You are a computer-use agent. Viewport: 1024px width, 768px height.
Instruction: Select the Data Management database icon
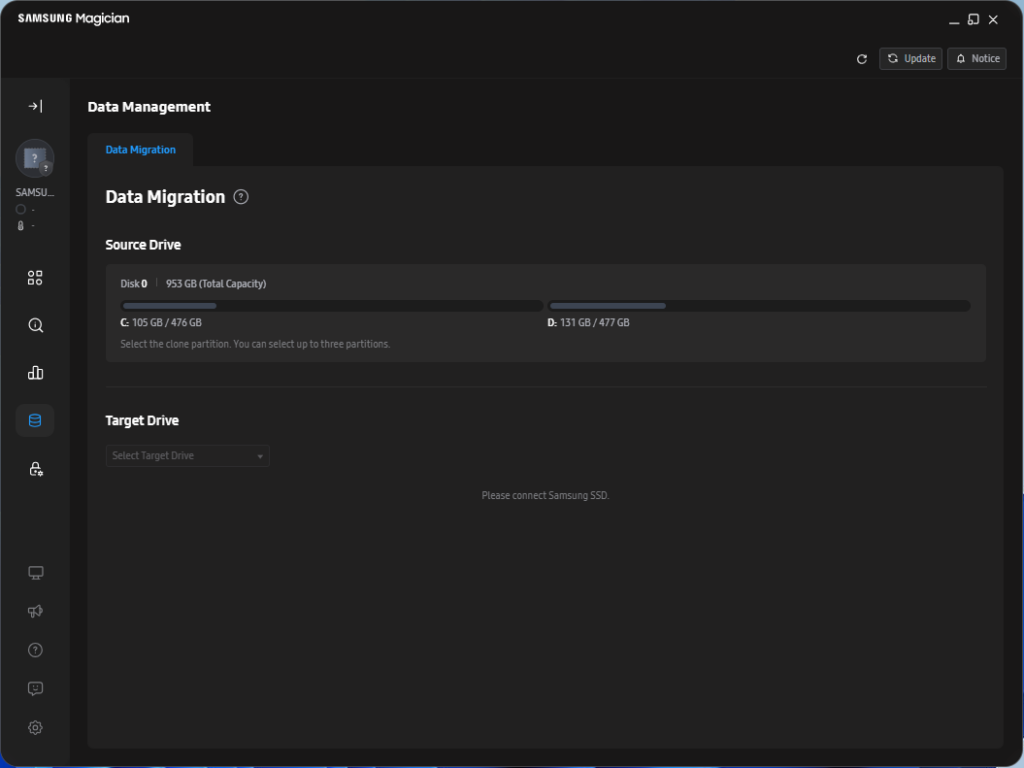(35, 420)
